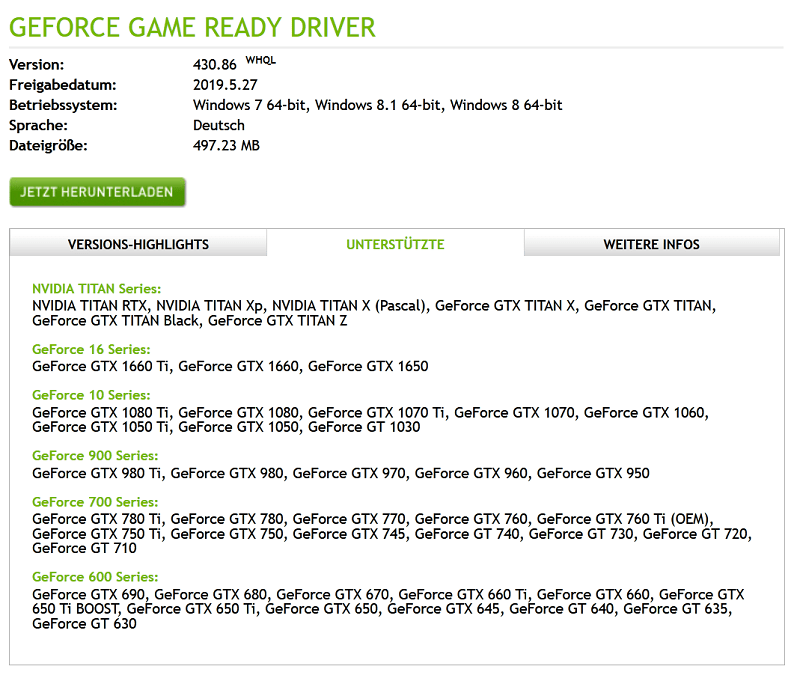The image size is (800, 684).
Task: Click the NVIDIA TITAN Series: heading
Action: point(96,289)
